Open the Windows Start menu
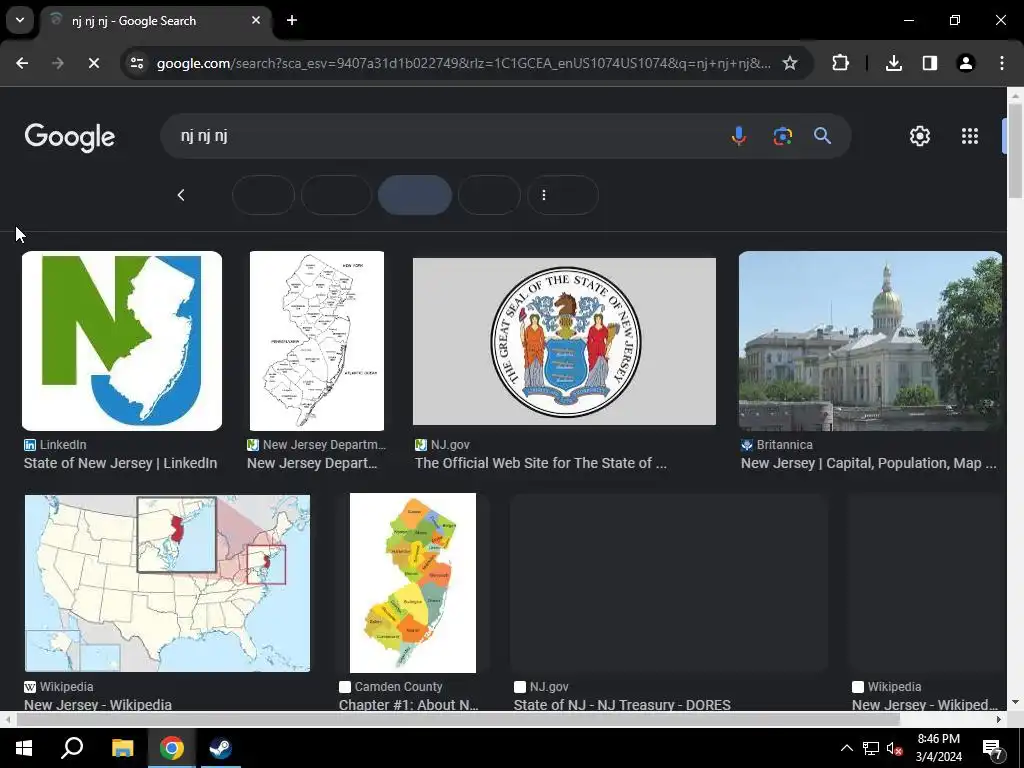 [x=24, y=748]
